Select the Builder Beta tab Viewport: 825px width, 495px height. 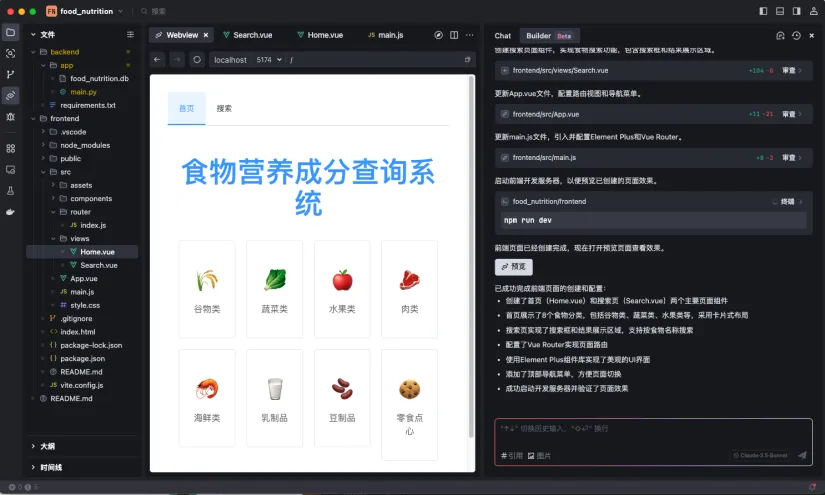coord(549,36)
